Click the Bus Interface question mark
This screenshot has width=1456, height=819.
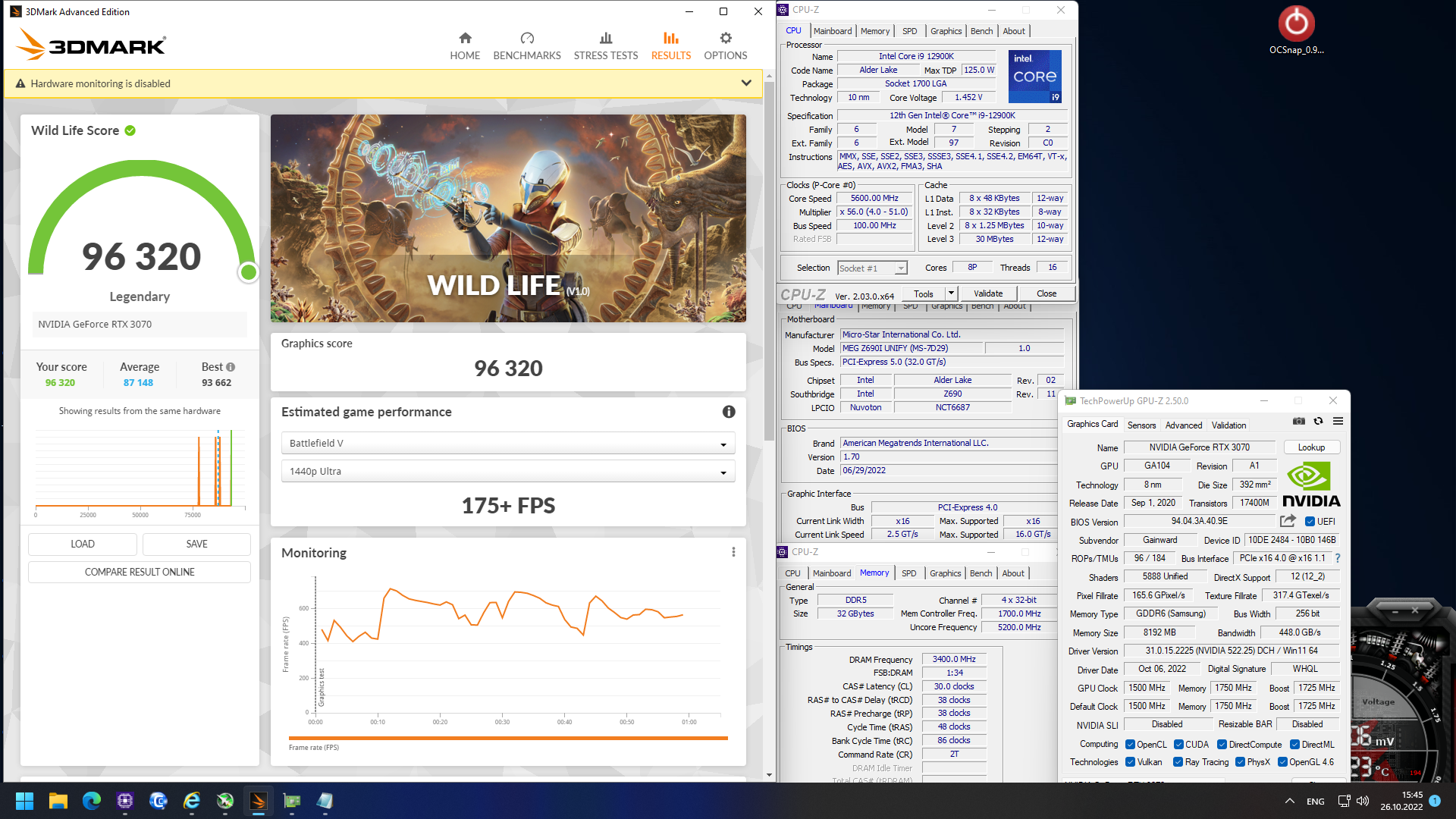click(x=1338, y=558)
